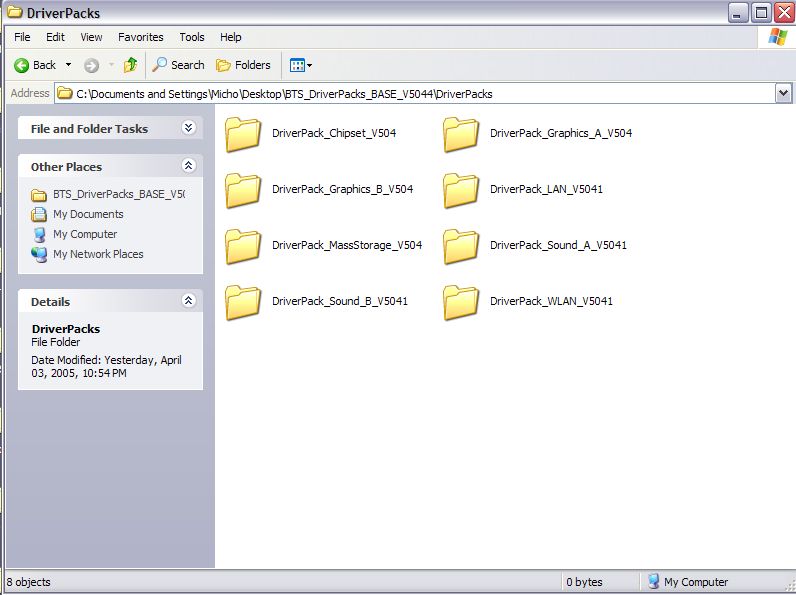This screenshot has height=595, width=796.
Task: Go up one folder level
Action: coord(130,64)
